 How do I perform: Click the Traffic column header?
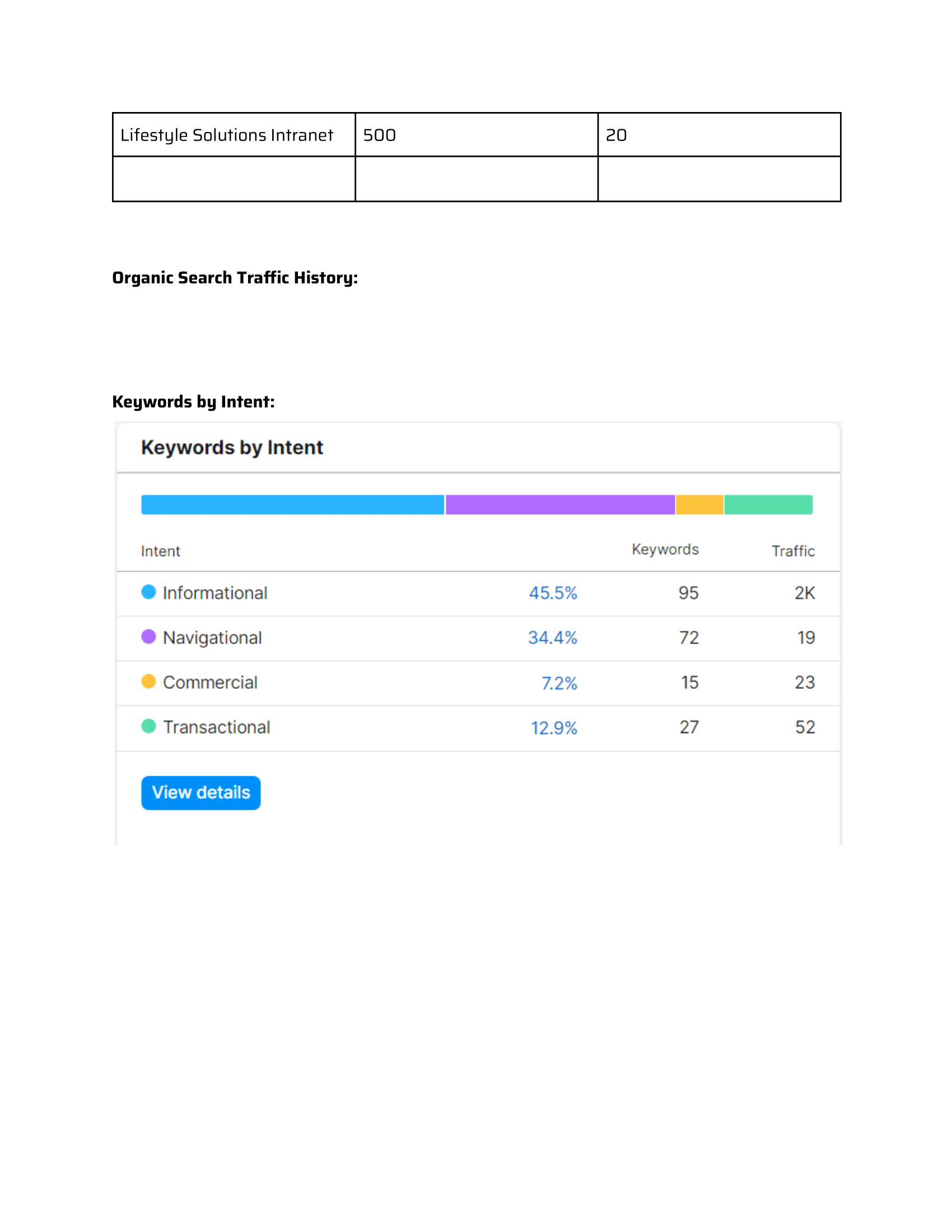tap(793, 551)
